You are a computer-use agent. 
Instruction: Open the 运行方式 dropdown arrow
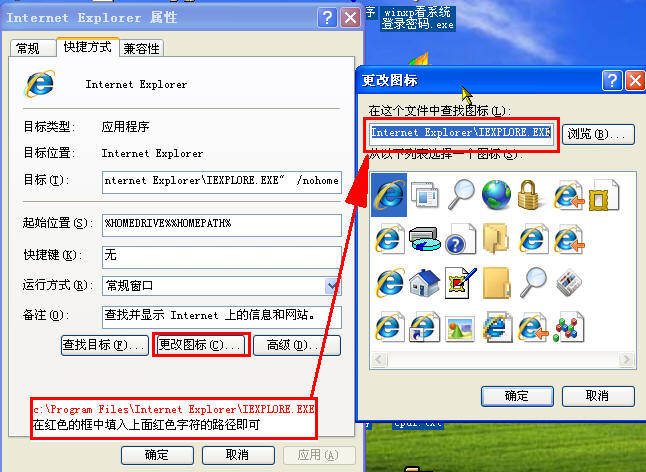point(332,285)
